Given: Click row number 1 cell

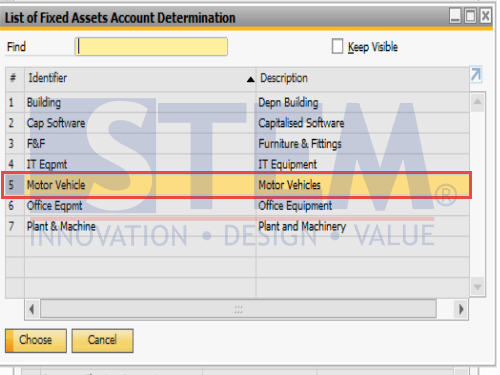Looking at the screenshot, I should point(15,102).
